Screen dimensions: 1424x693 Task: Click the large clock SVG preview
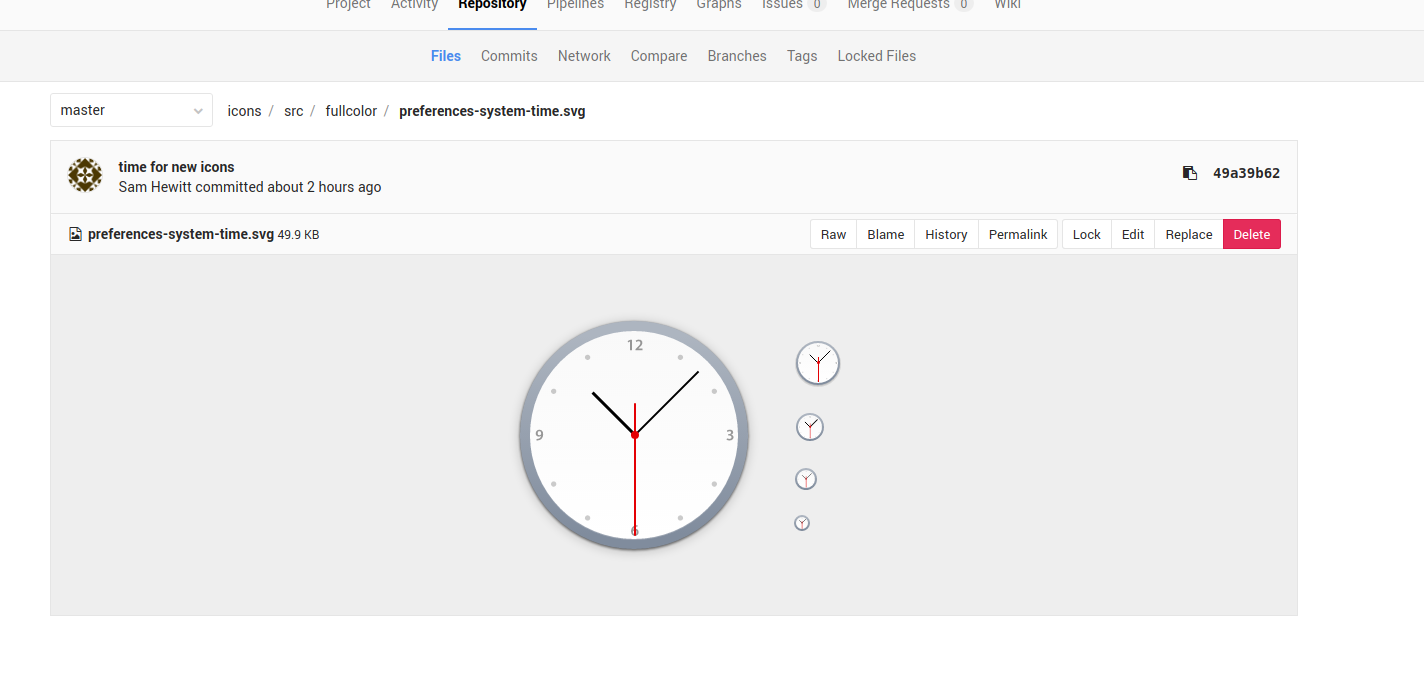tap(634, 435)
